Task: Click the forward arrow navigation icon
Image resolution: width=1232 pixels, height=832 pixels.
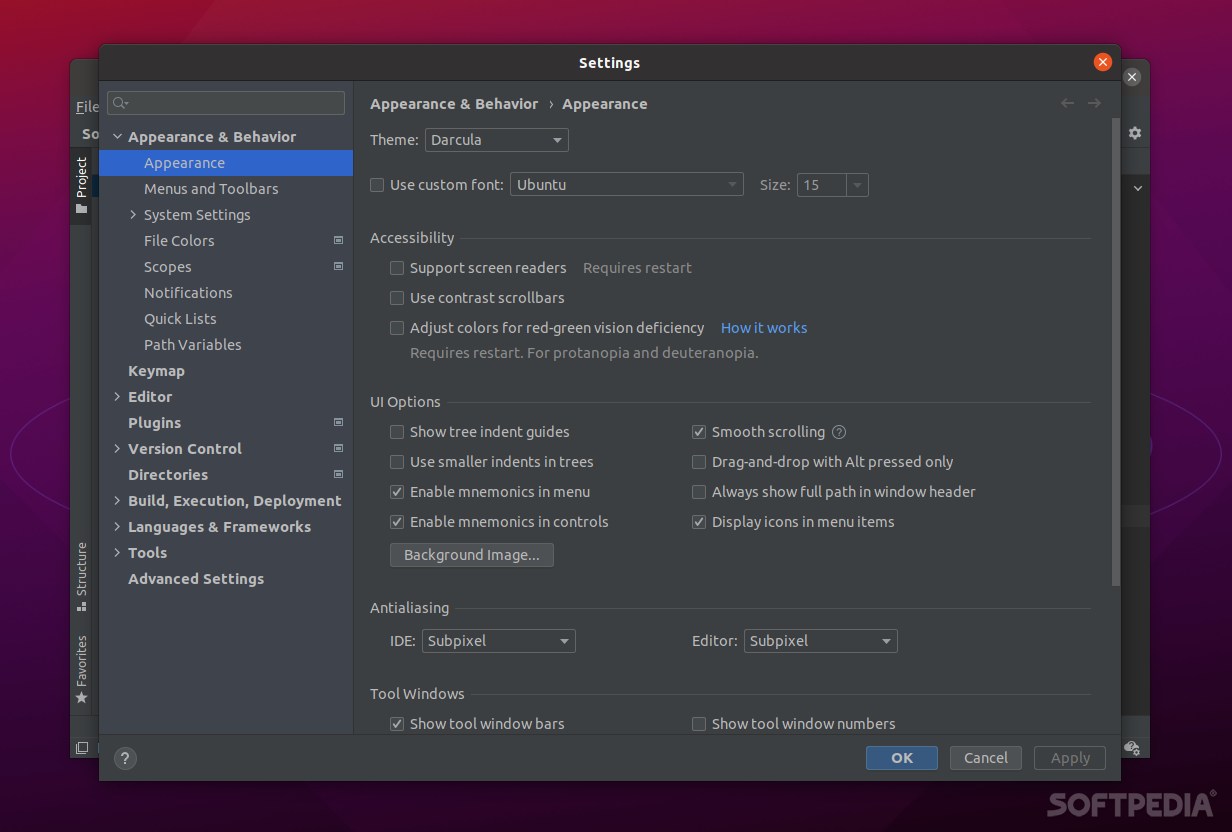Action: [1094, 103]
